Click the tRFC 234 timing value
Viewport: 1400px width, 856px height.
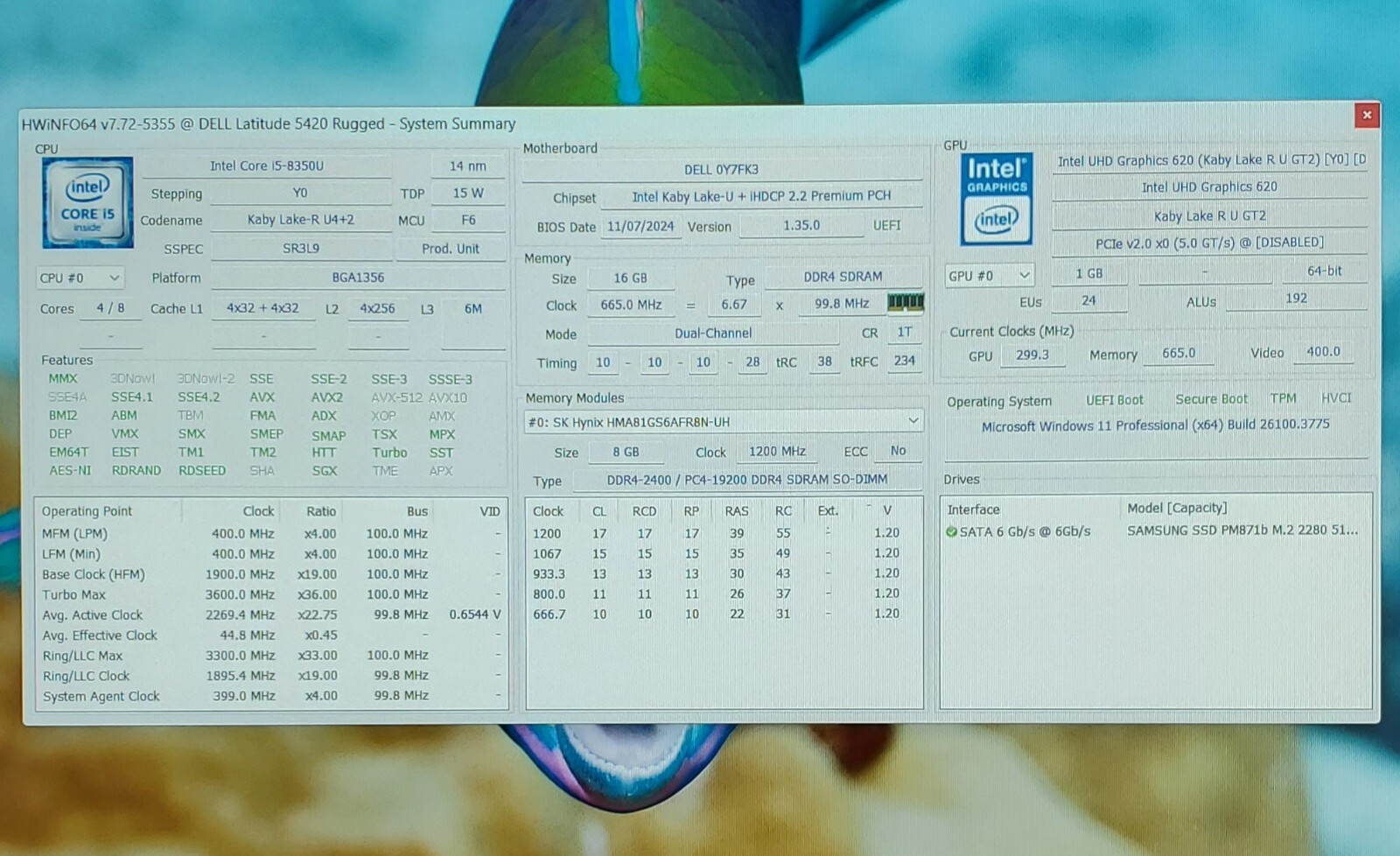coord(904,360)
